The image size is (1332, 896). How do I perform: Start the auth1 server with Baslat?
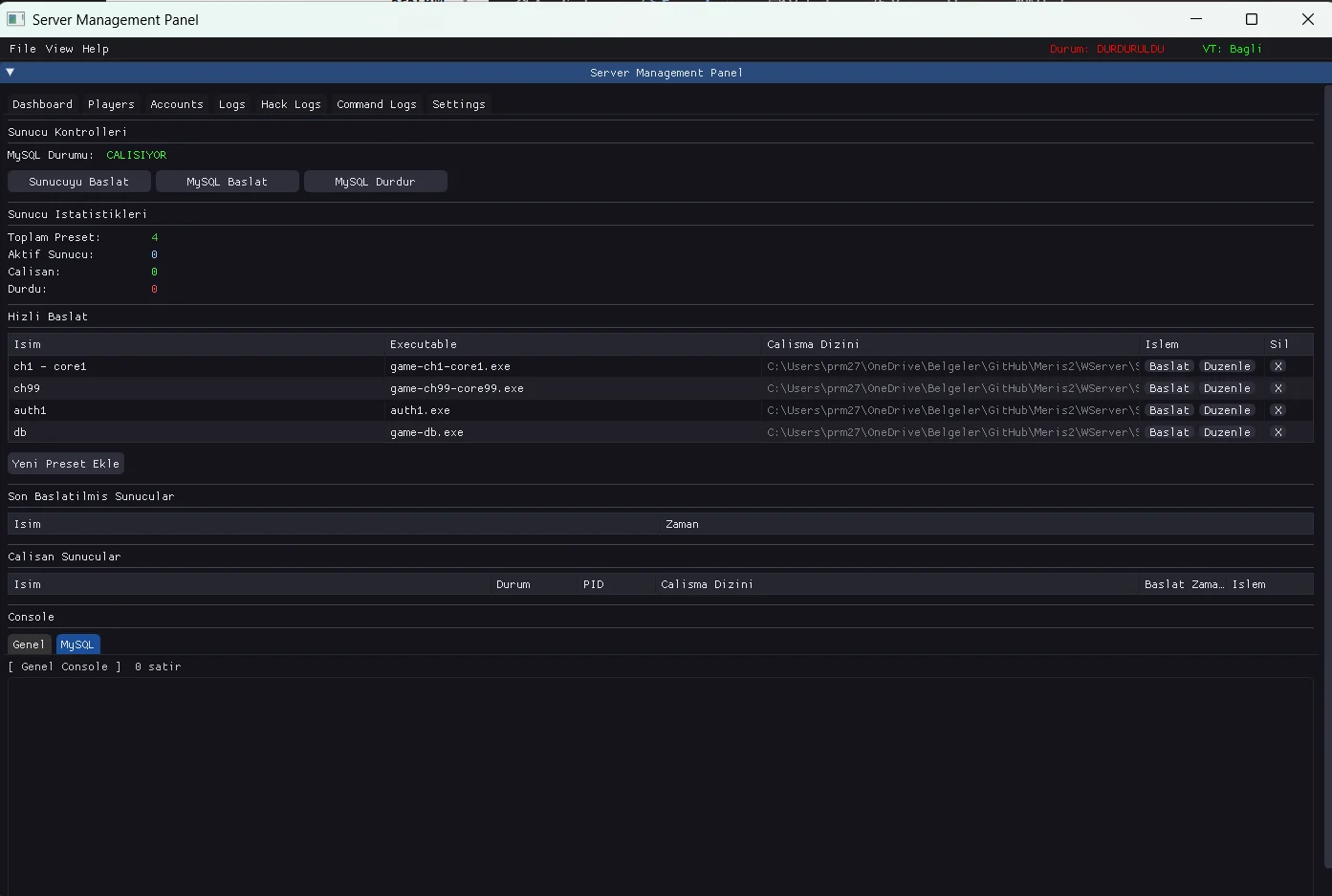pyautogui.click(x=1168, y=410)
